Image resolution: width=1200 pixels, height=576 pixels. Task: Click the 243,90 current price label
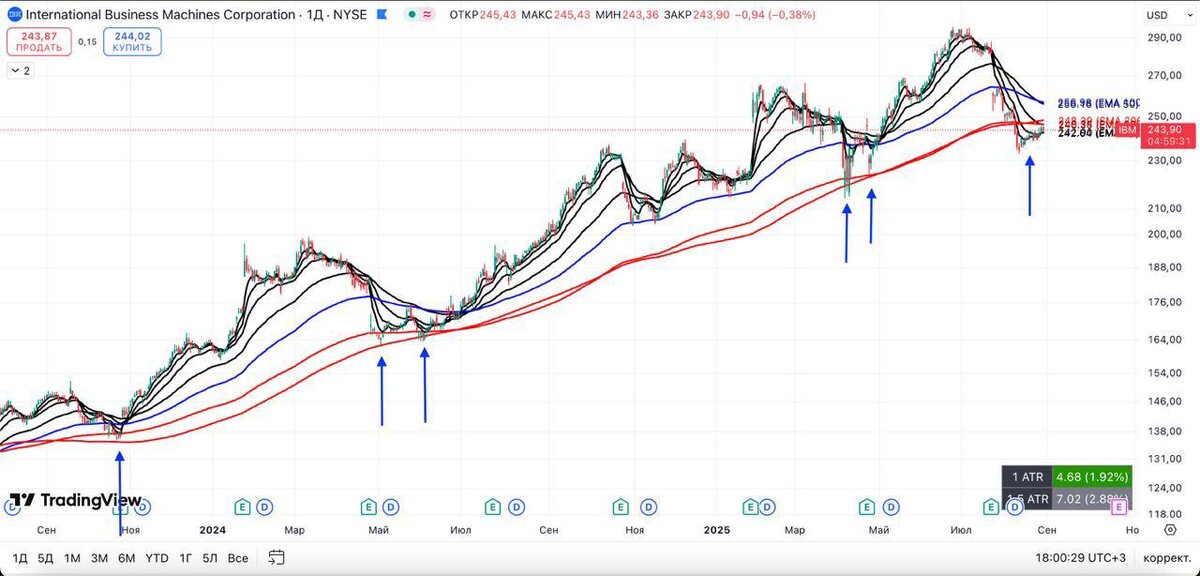pos(1166,130)
